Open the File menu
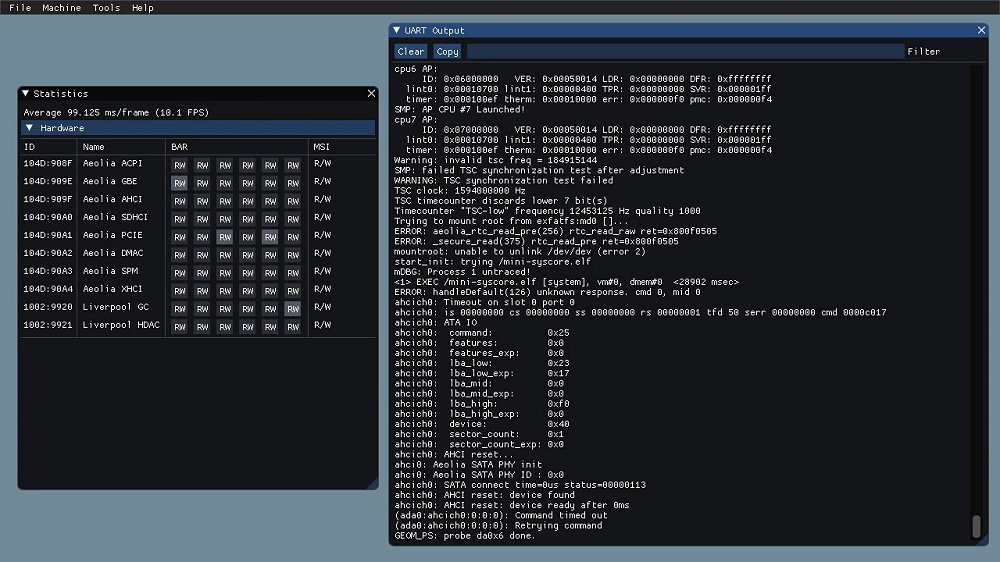Viewport: 1000px width, 562px height. coord(20,8)
